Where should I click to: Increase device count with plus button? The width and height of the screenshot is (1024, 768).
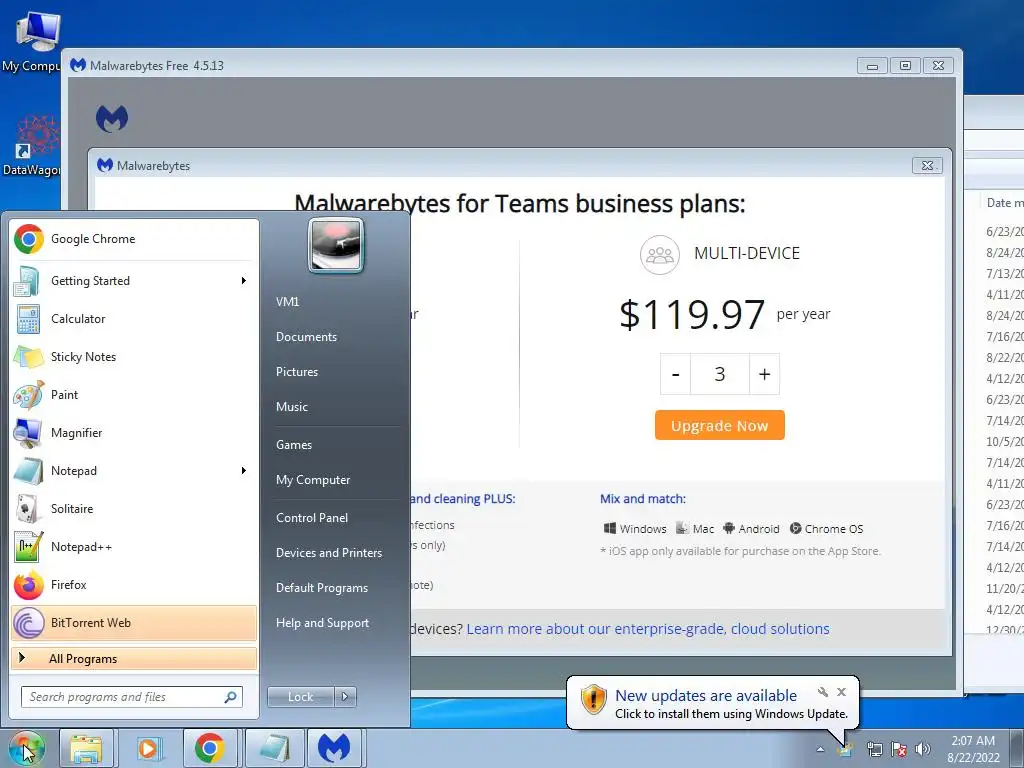click(764, 374)
